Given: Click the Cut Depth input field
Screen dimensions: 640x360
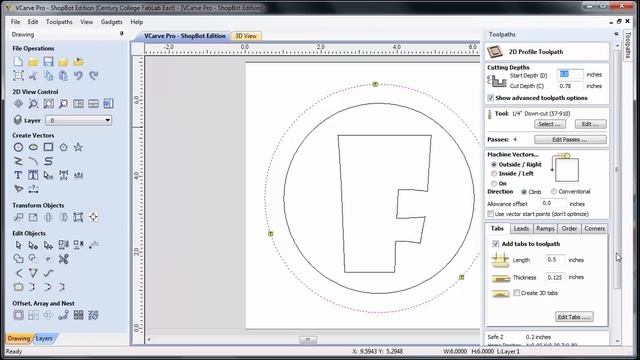Looking at the screenshot, I should (570, 86).
